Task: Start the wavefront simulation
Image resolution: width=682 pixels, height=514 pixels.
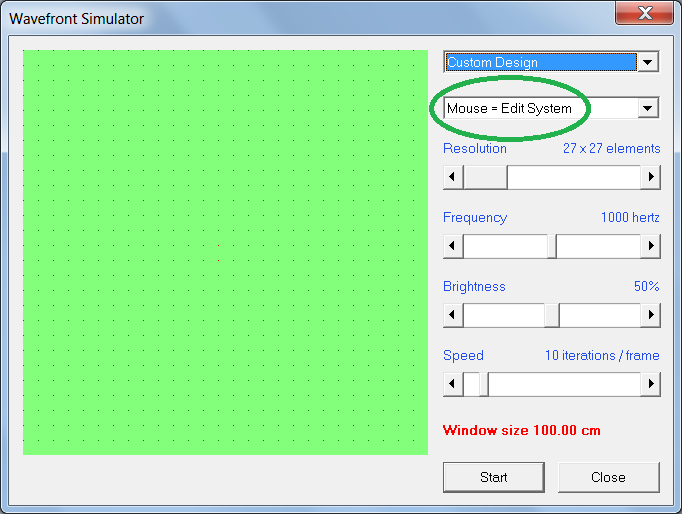Action: pos(494,477)
